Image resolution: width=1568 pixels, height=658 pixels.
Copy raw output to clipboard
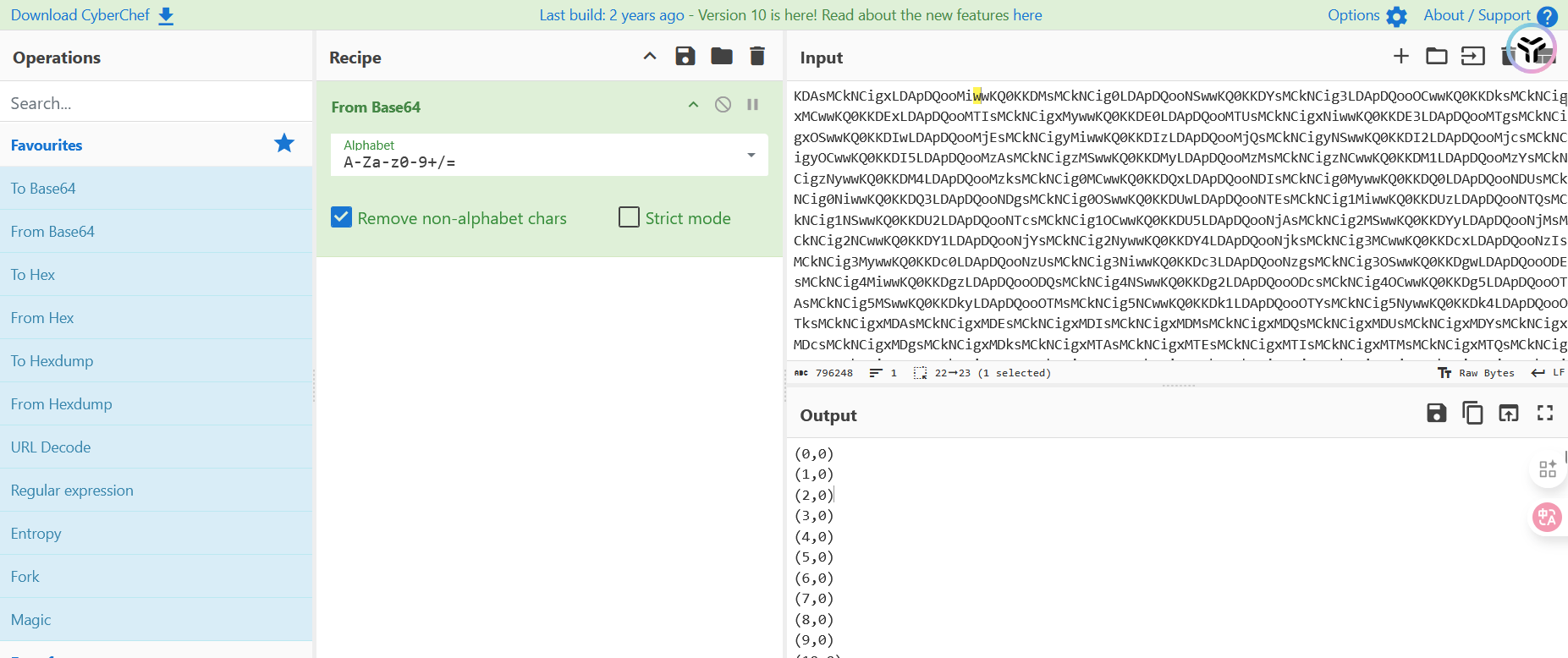(x=1472, y=414)
